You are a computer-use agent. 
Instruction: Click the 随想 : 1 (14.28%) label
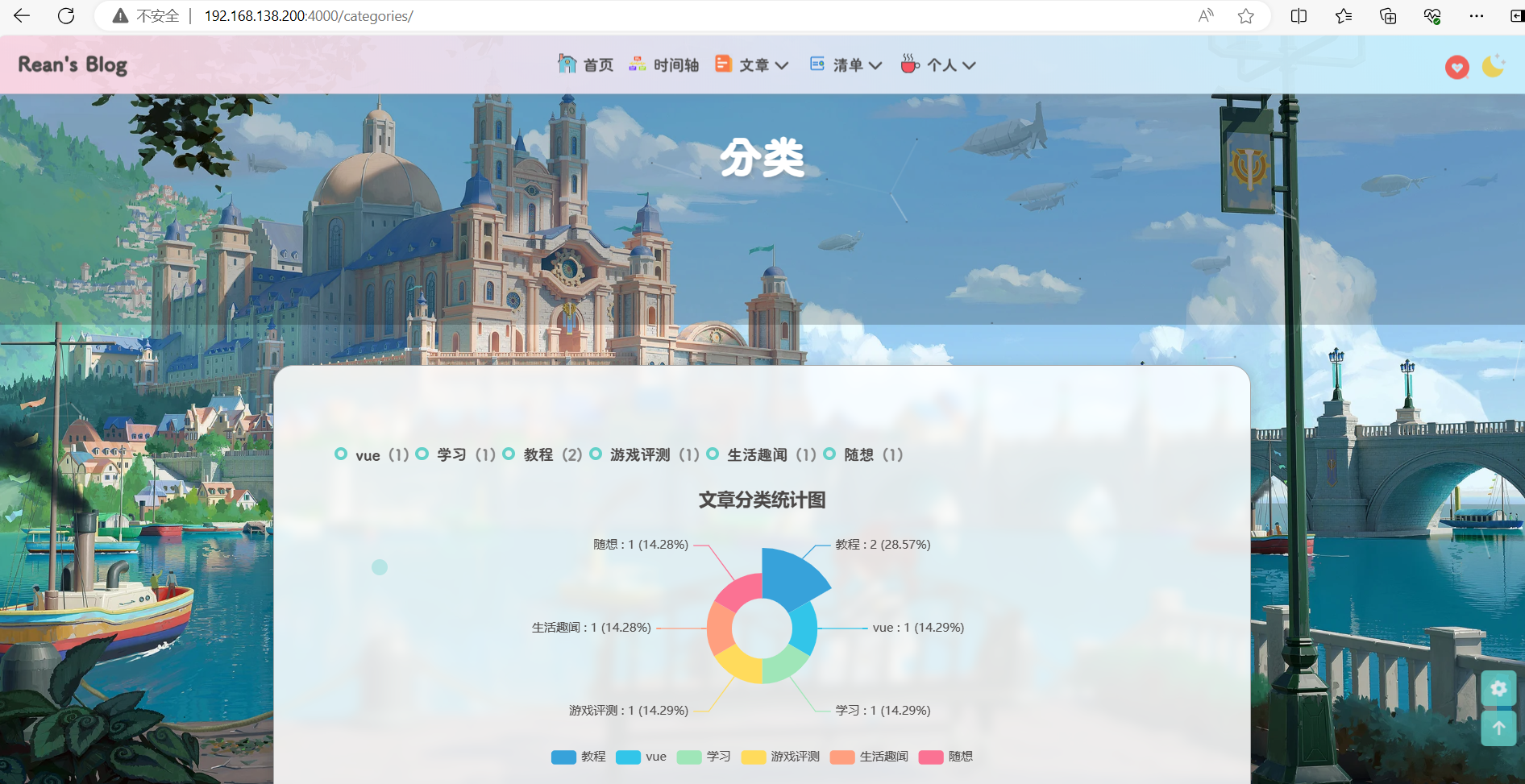tap(641, 545)
